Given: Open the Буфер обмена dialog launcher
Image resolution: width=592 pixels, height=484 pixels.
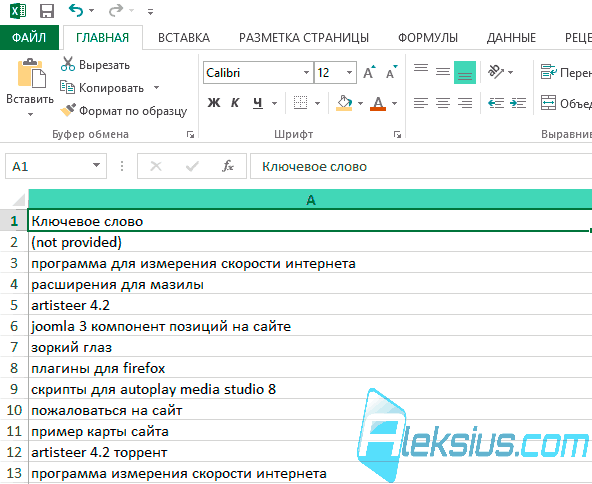Looking at the screenshot, I should (x=190, y=134).
